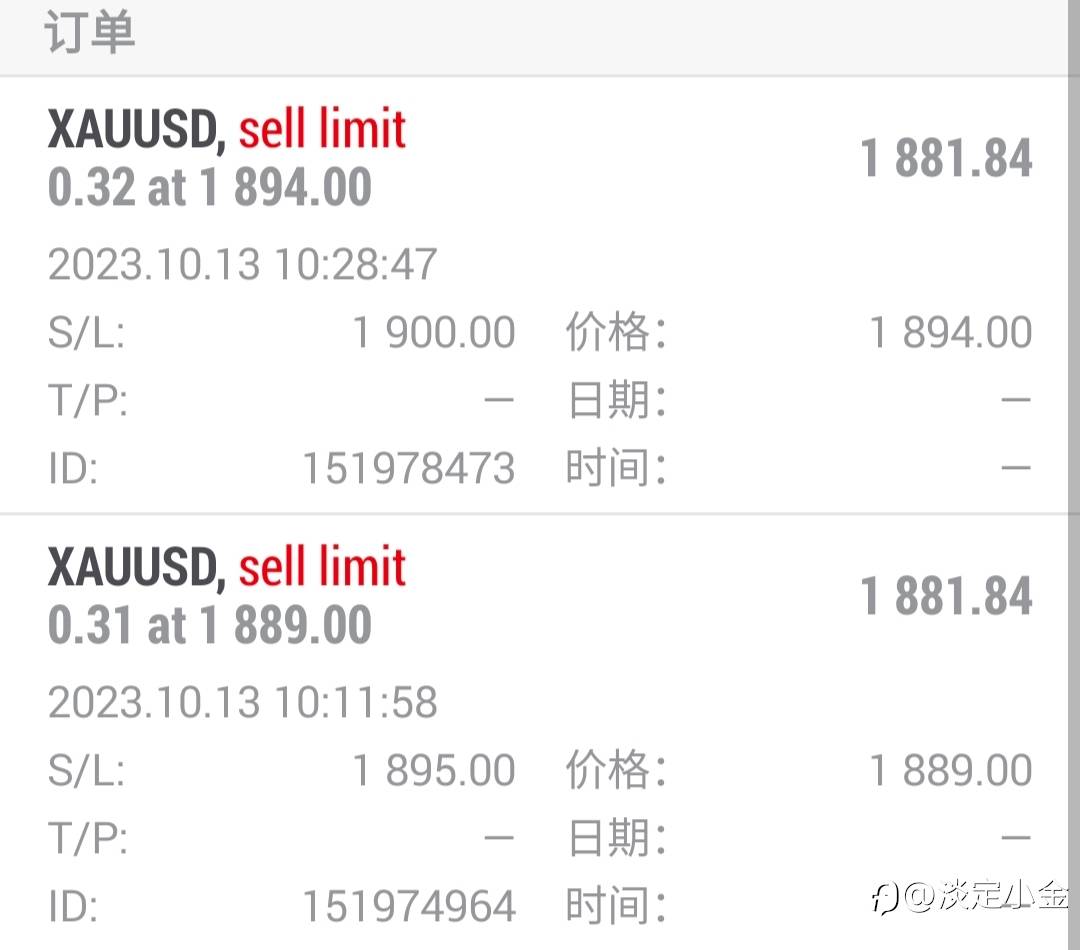The image size is (1080, 950).
Task: Select the 价格 value 1 889.00
Action: click(950, 771)
